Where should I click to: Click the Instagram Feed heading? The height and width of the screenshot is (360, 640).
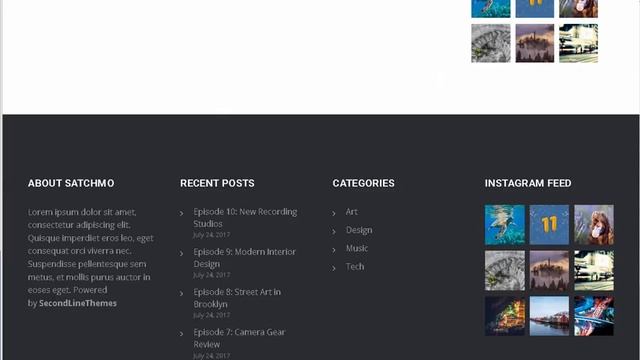pyautogui.click(x=528, y=183)
